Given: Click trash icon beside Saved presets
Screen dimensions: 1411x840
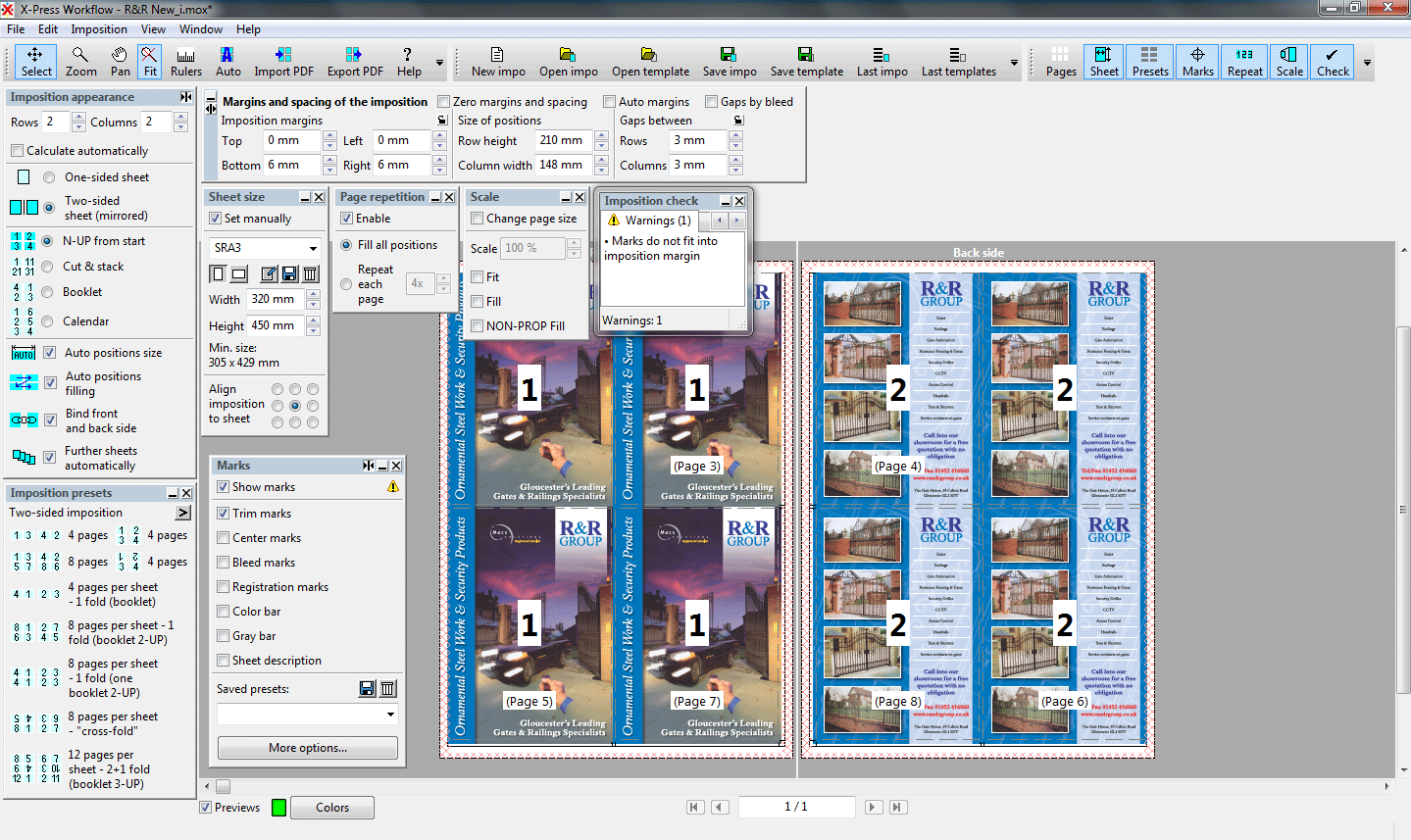Looking at the screenshot, I should click(388, 689).
